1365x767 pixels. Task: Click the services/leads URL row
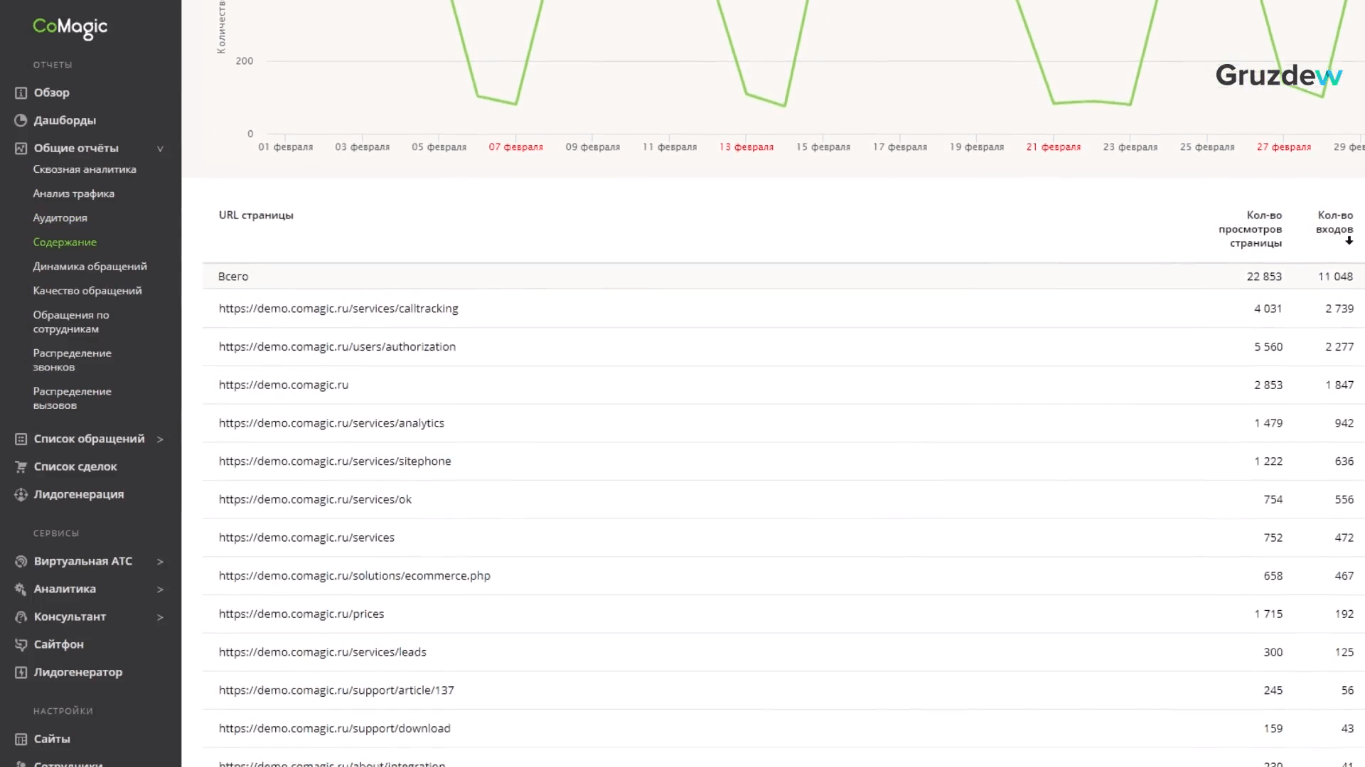(x=322, y=652)
